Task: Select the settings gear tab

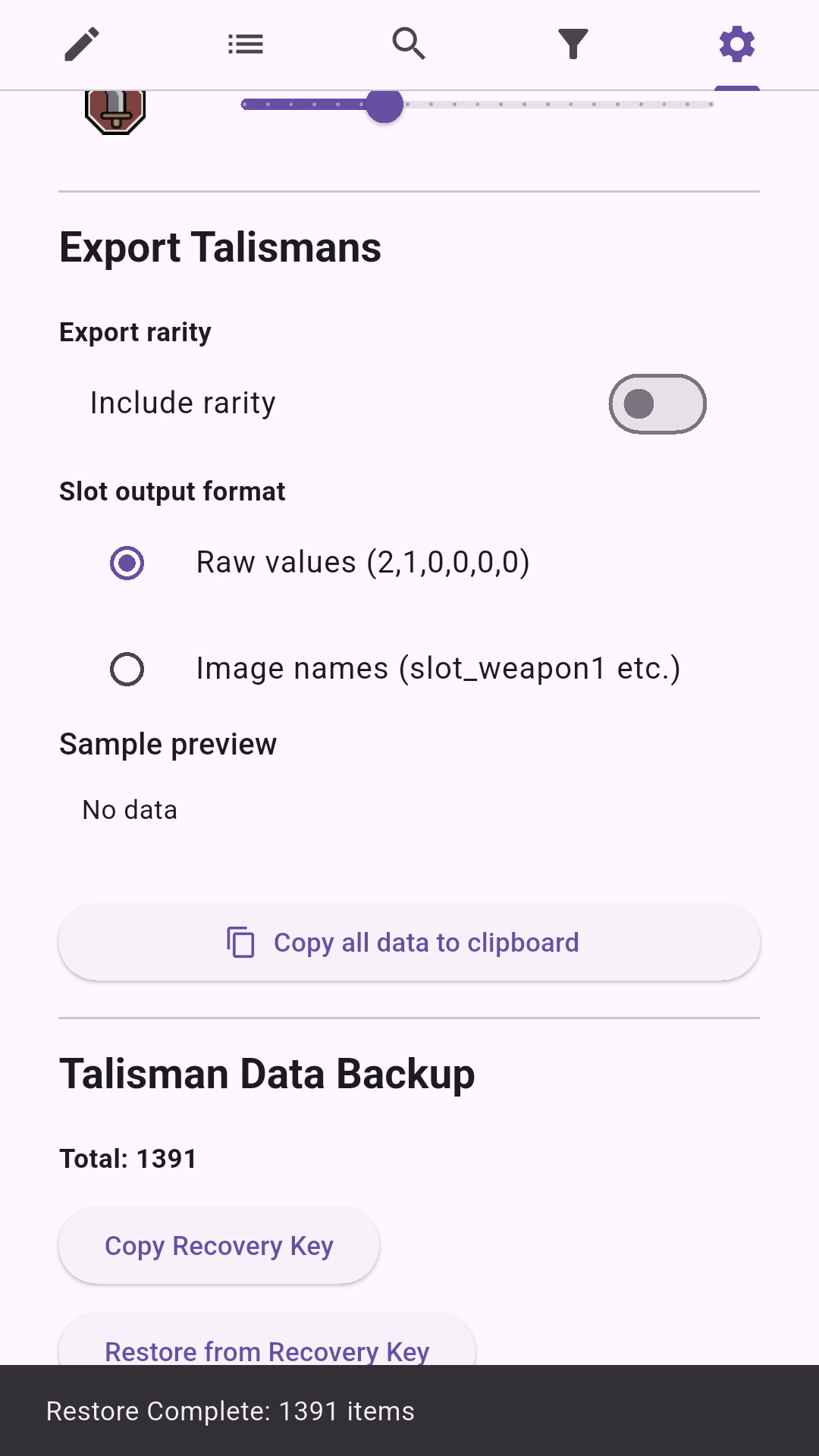Action: [737, 44]
